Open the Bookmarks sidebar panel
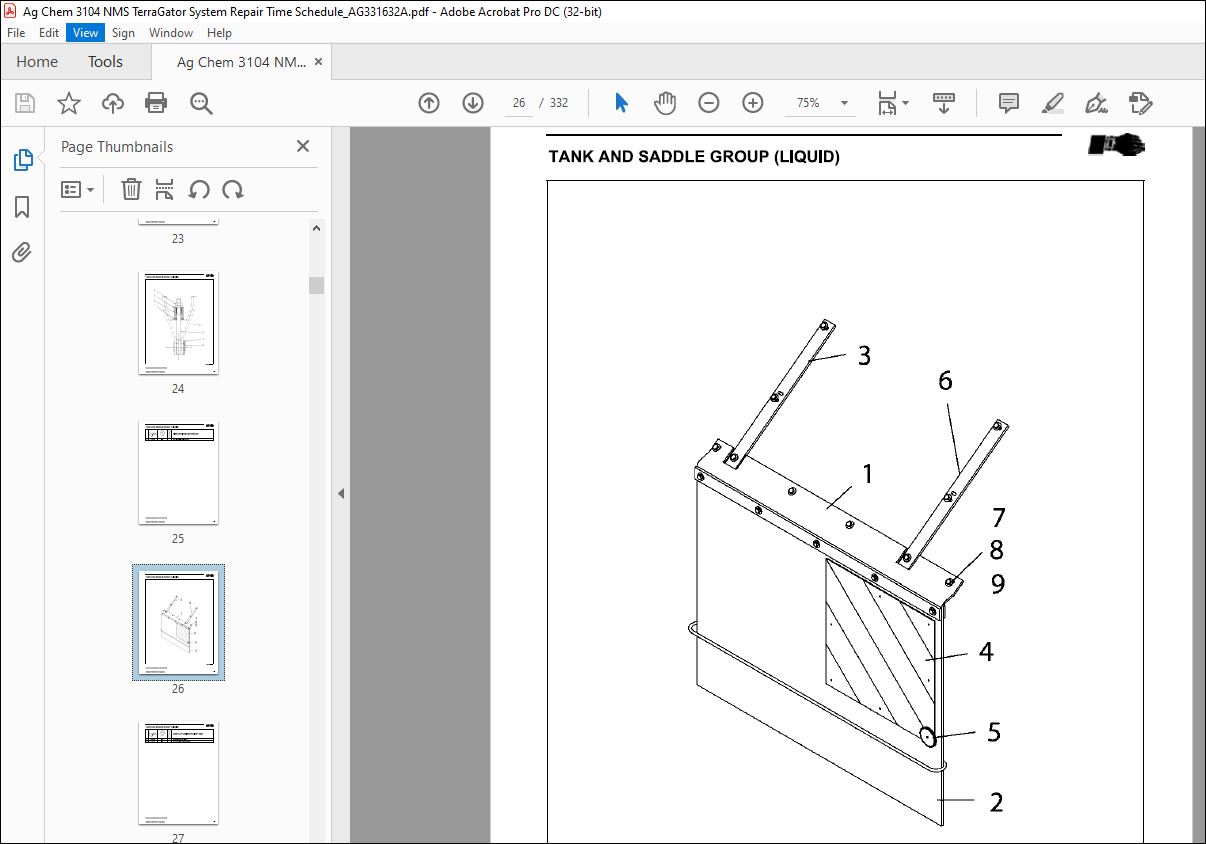 [22, 207]
